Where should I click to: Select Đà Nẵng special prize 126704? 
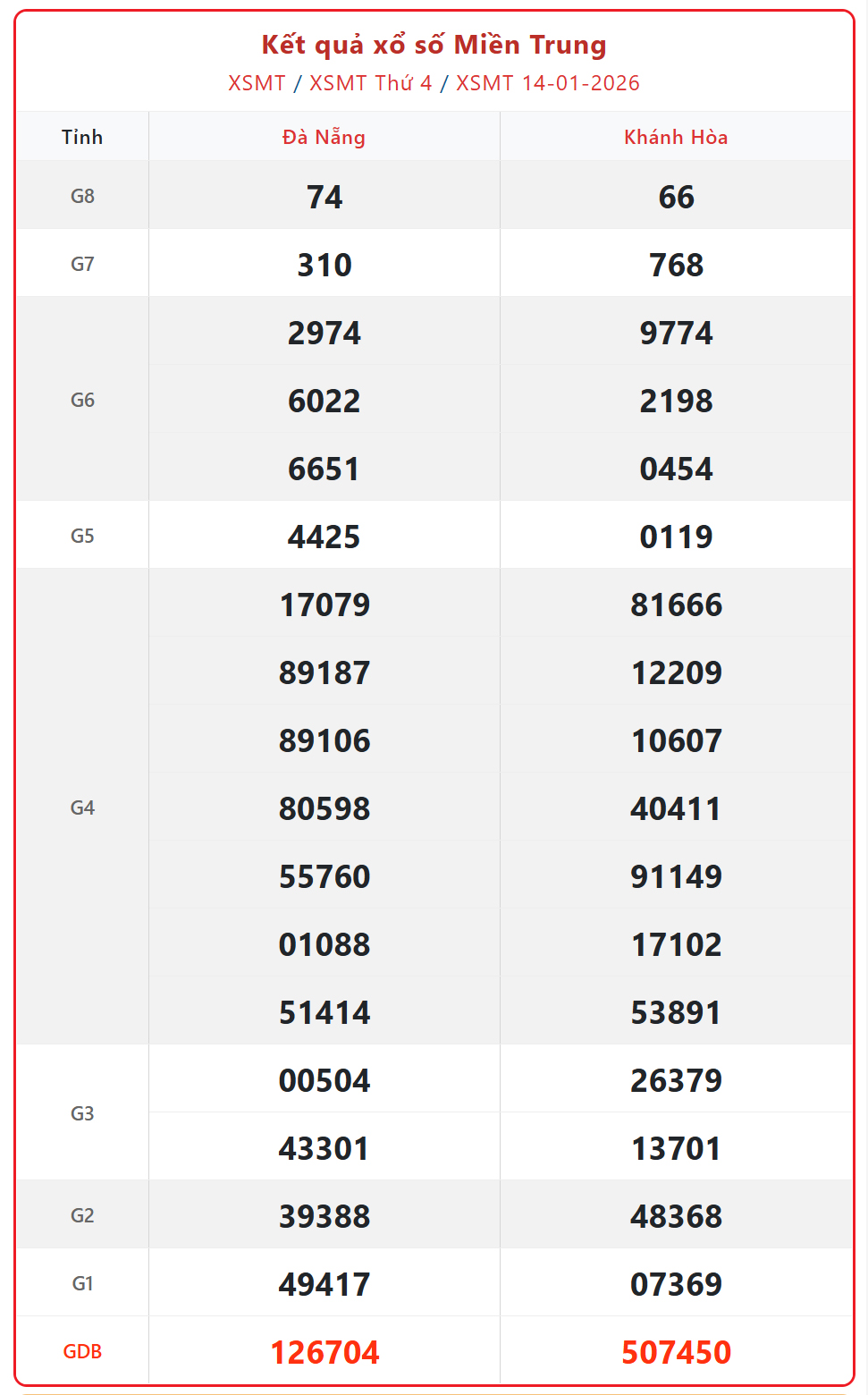click(x=324, y=1352)
